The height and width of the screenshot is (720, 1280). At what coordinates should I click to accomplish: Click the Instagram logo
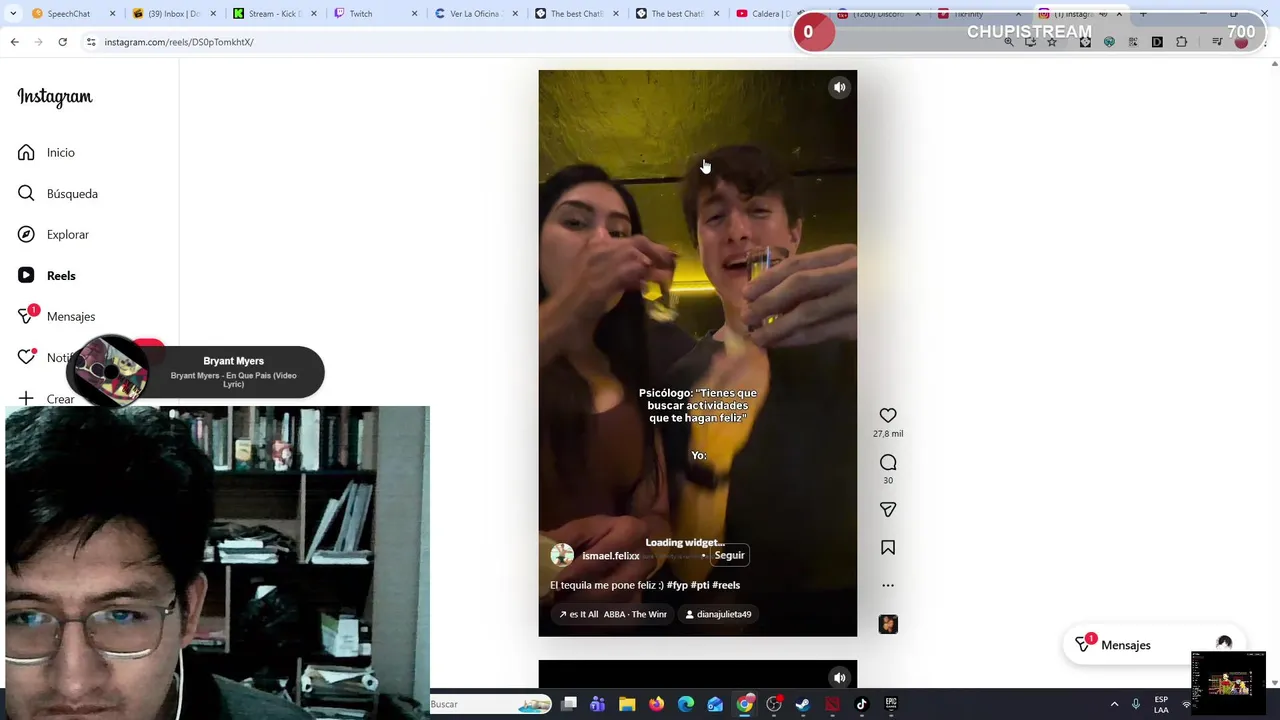point(55,97)
